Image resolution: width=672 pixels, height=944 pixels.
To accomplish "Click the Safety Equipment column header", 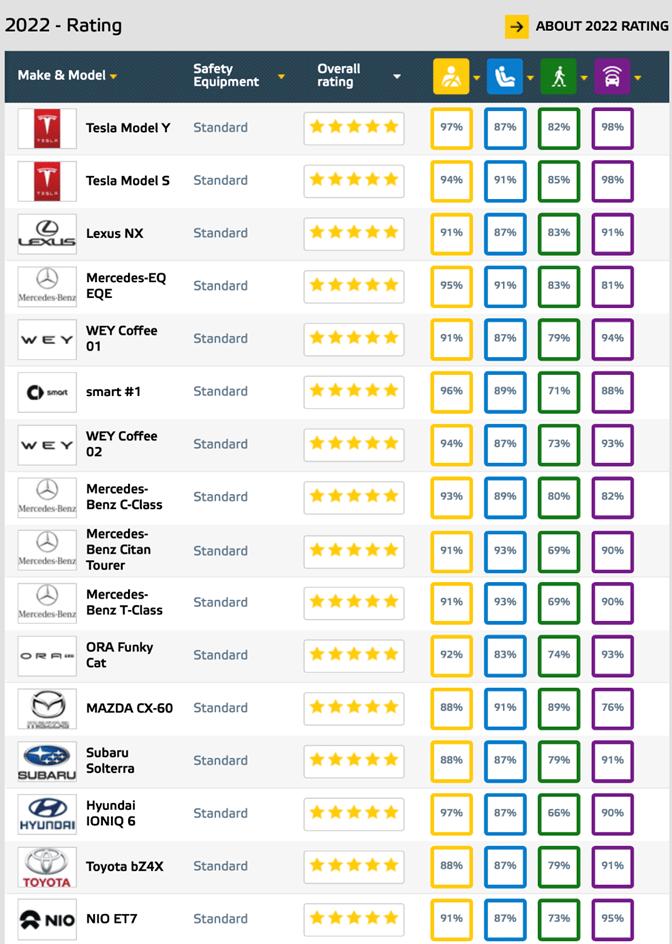I will [226, 76].
